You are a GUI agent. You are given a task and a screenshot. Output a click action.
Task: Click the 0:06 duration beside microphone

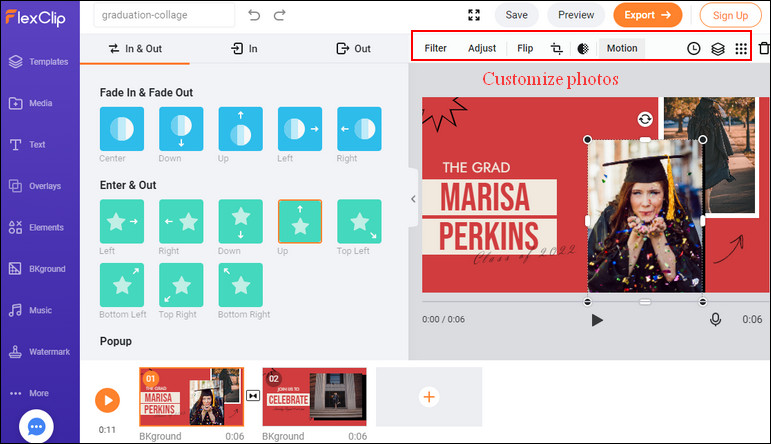click(752, 320)
